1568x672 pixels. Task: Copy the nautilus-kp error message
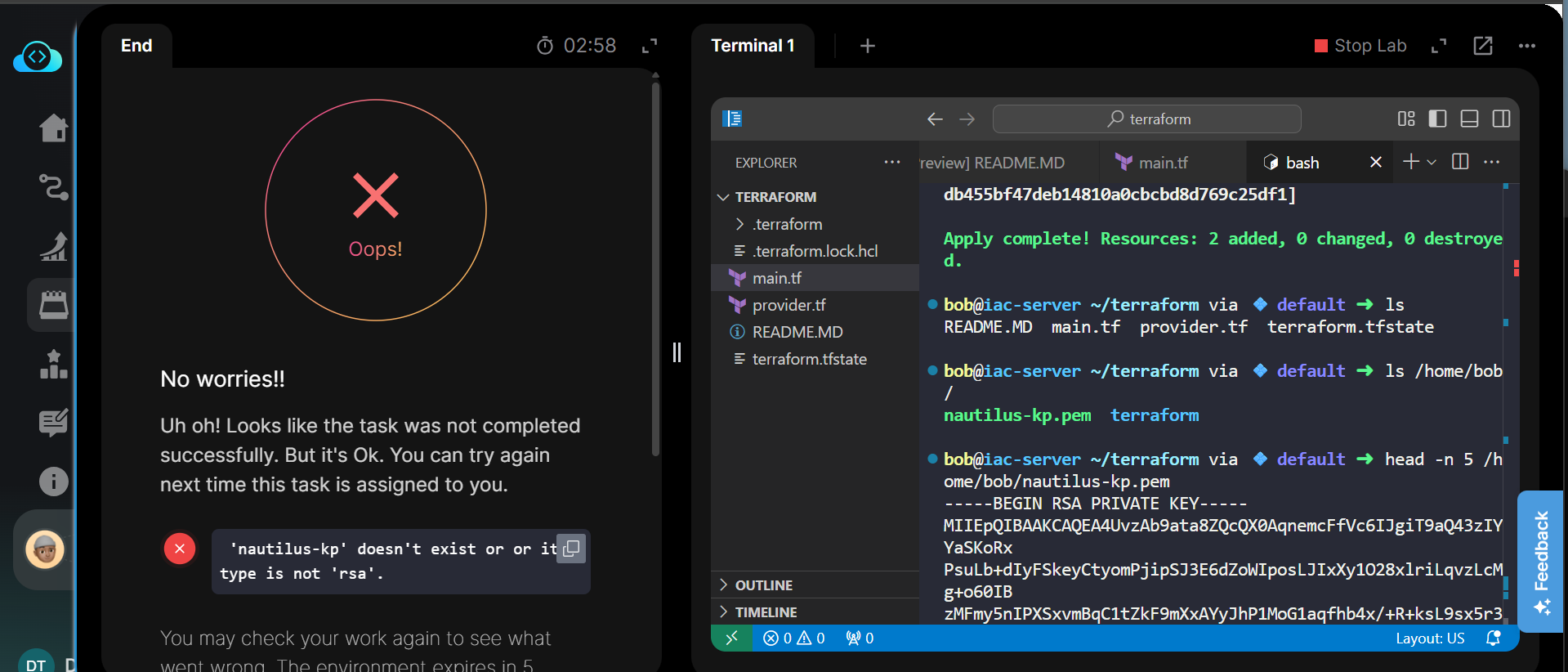(571, 548)
